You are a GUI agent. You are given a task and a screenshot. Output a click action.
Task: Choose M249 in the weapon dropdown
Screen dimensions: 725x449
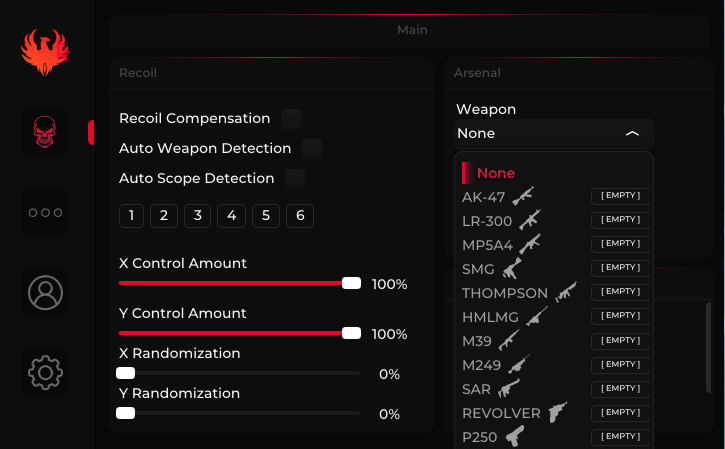tap(481, 365)
